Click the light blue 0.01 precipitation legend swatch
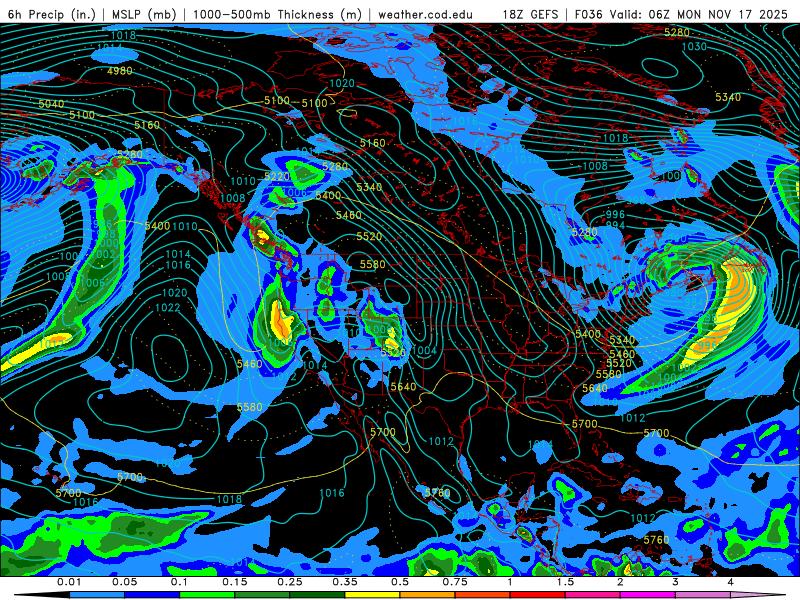Image resolution: width=800 pixels, height=600 pixels. (97, 595)
